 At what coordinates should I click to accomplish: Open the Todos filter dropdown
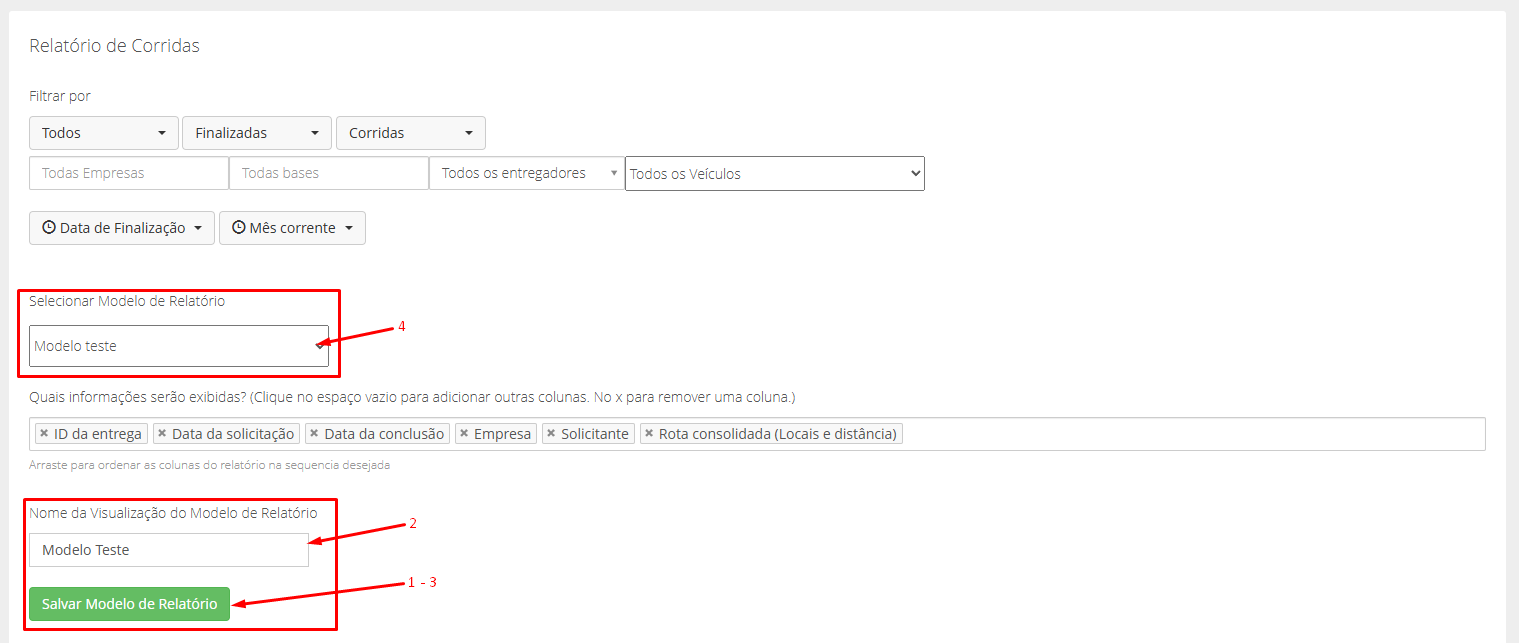(104, 133)
